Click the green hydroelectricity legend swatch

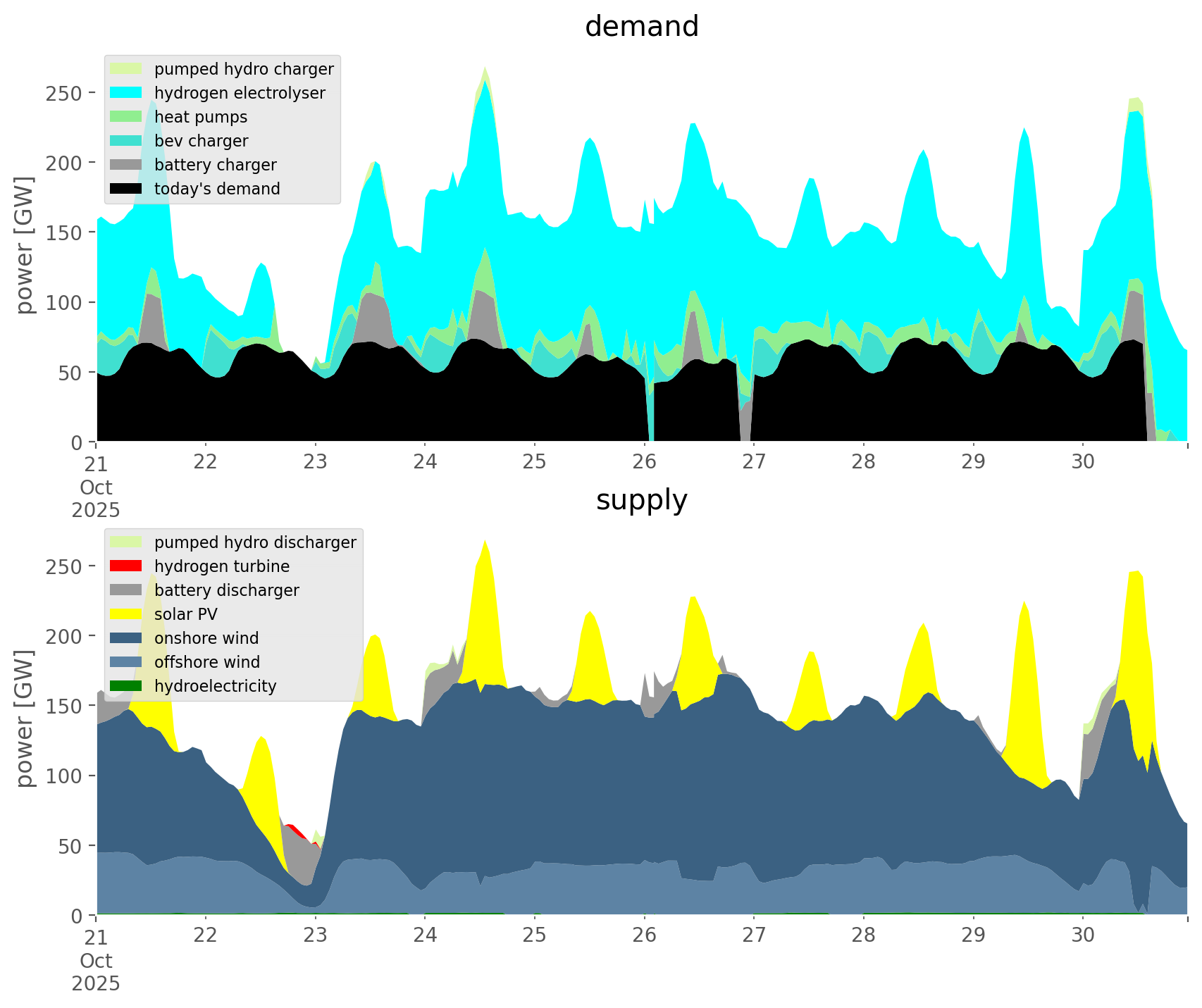(x=127, y=686)
